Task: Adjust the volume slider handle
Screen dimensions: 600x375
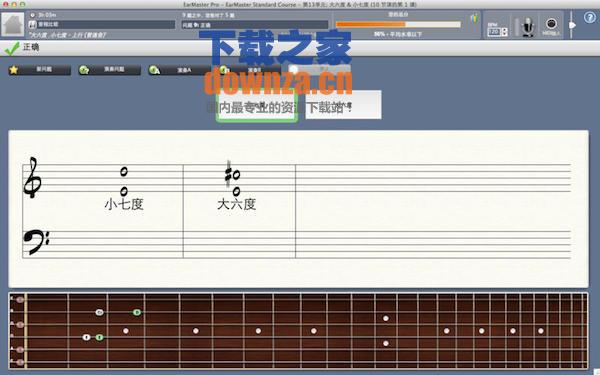Action: [x=572, y=25]
